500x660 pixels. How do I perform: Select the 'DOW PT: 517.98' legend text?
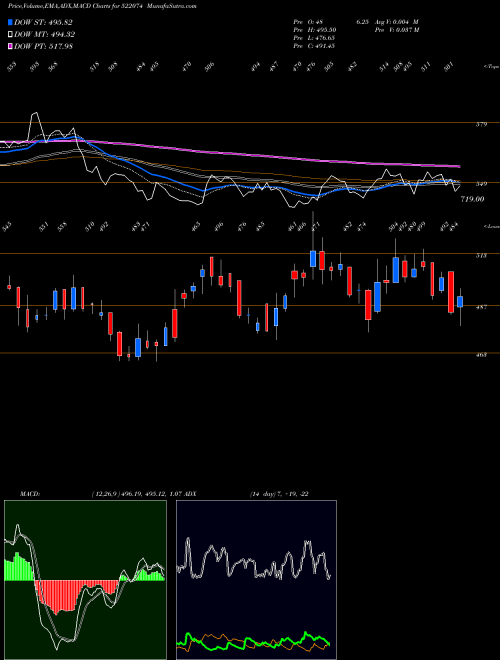coord(43,46)
